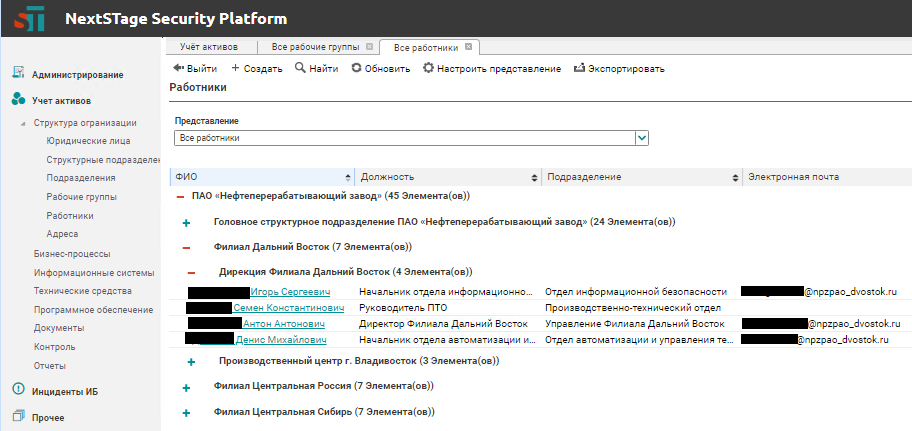Open the Представление dropdown arrow

click(642, 138)
